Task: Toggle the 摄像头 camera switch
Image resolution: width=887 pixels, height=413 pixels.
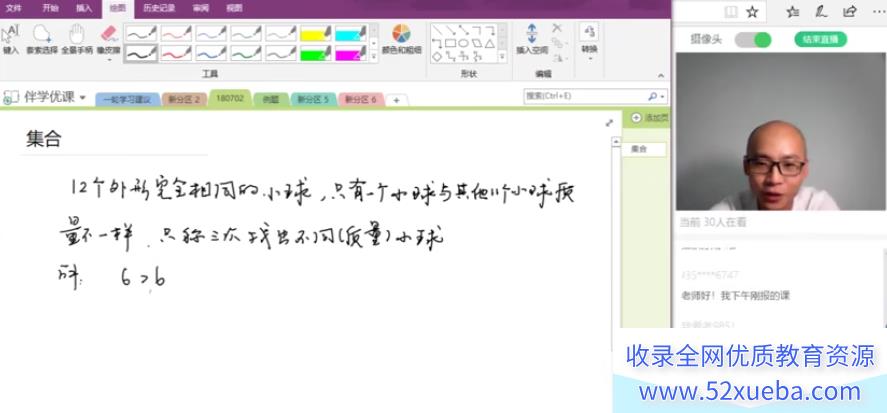Action: [x=753, y=40]
